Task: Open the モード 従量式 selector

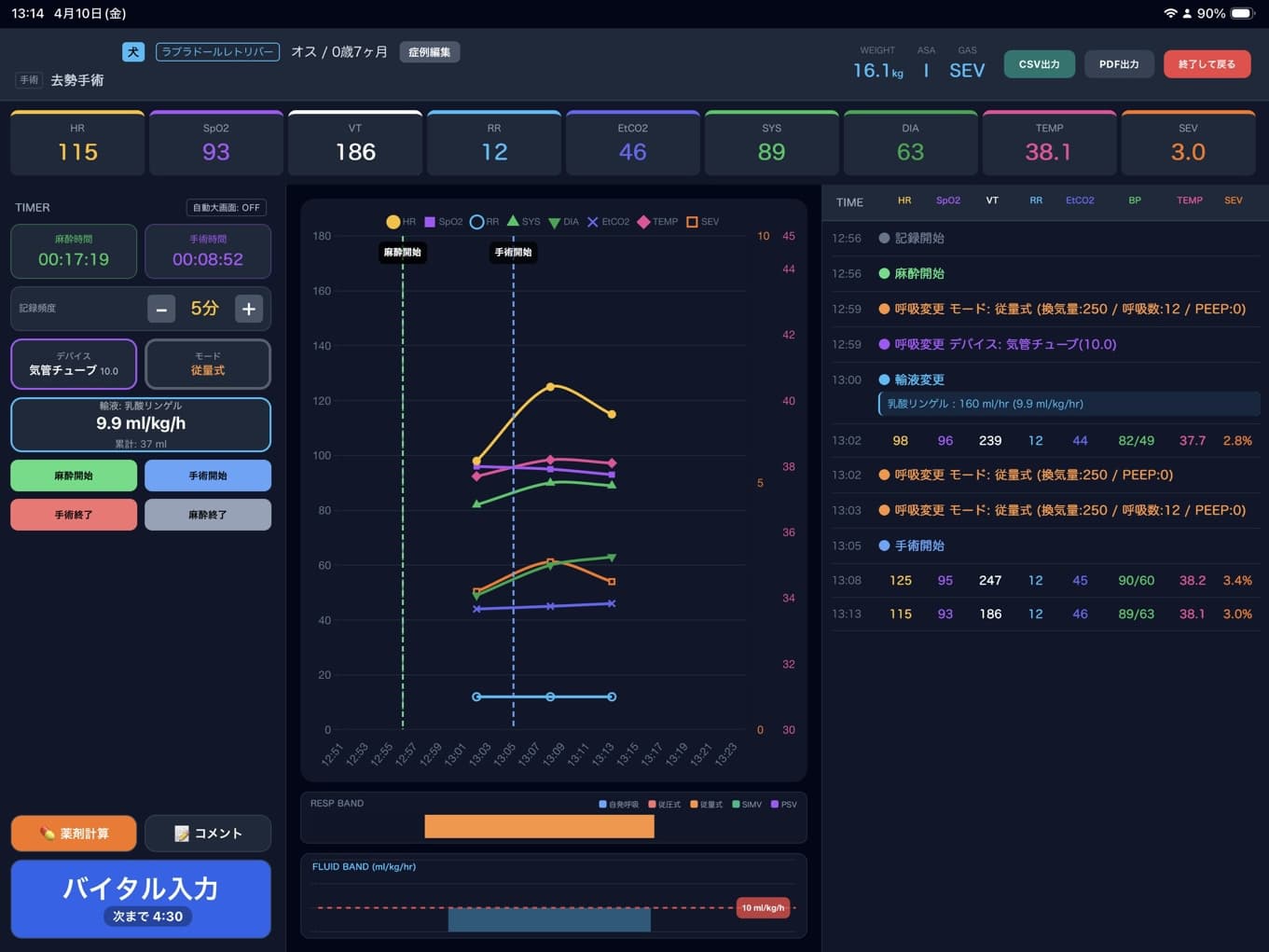Action: tap(208, 364)
